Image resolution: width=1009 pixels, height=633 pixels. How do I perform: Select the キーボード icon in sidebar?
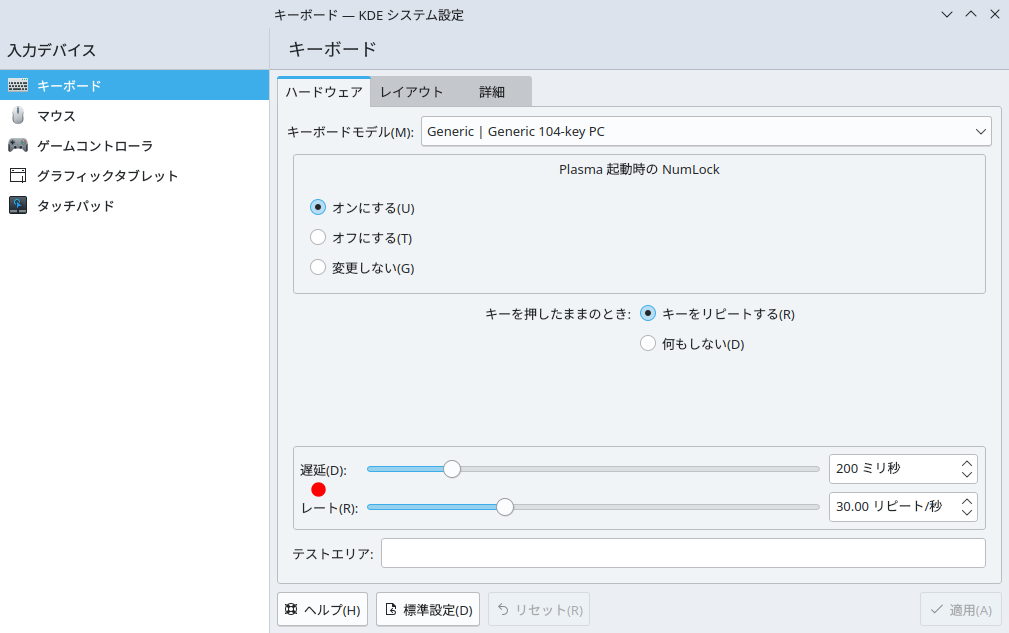point(18,85)
